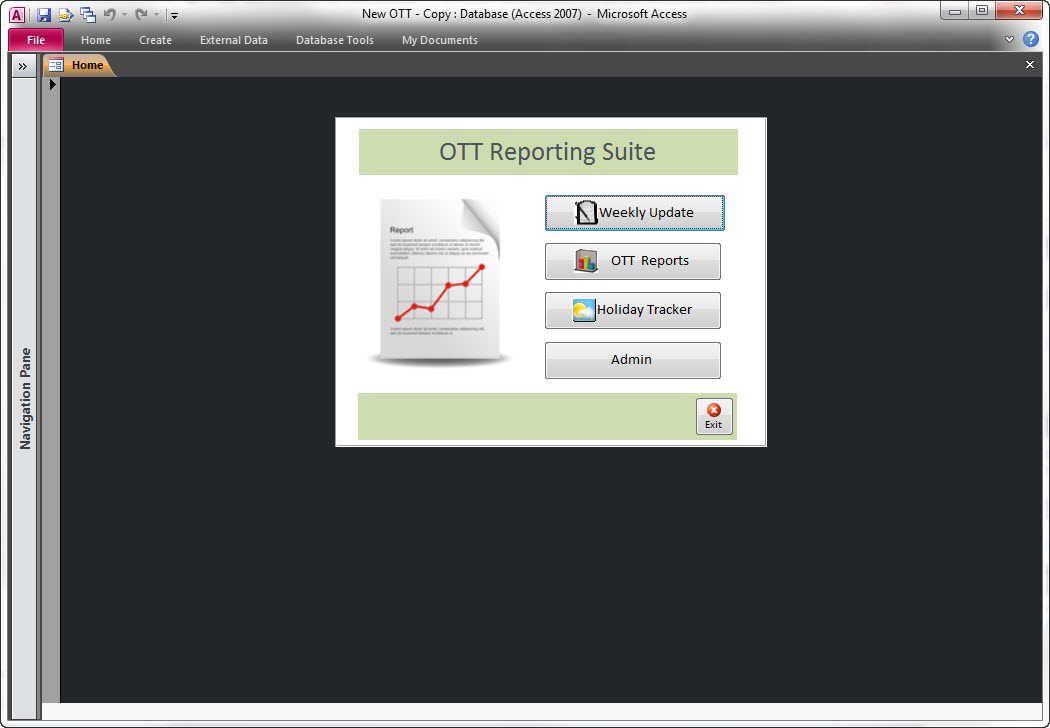Open Microsoft Access Help
This screenshot has width=1050, height=728.
pyautogui.click(x=1031, y=40)
